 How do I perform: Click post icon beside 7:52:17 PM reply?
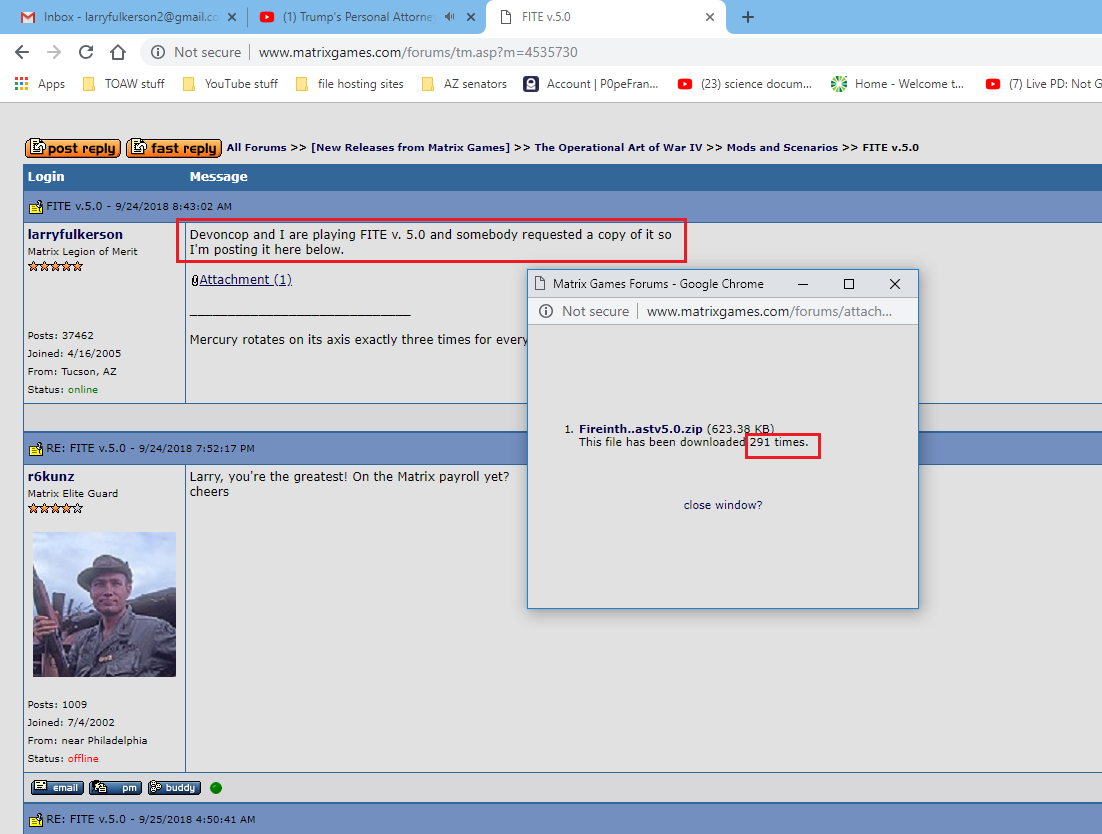pyautogui.click(x=35, y=448)
